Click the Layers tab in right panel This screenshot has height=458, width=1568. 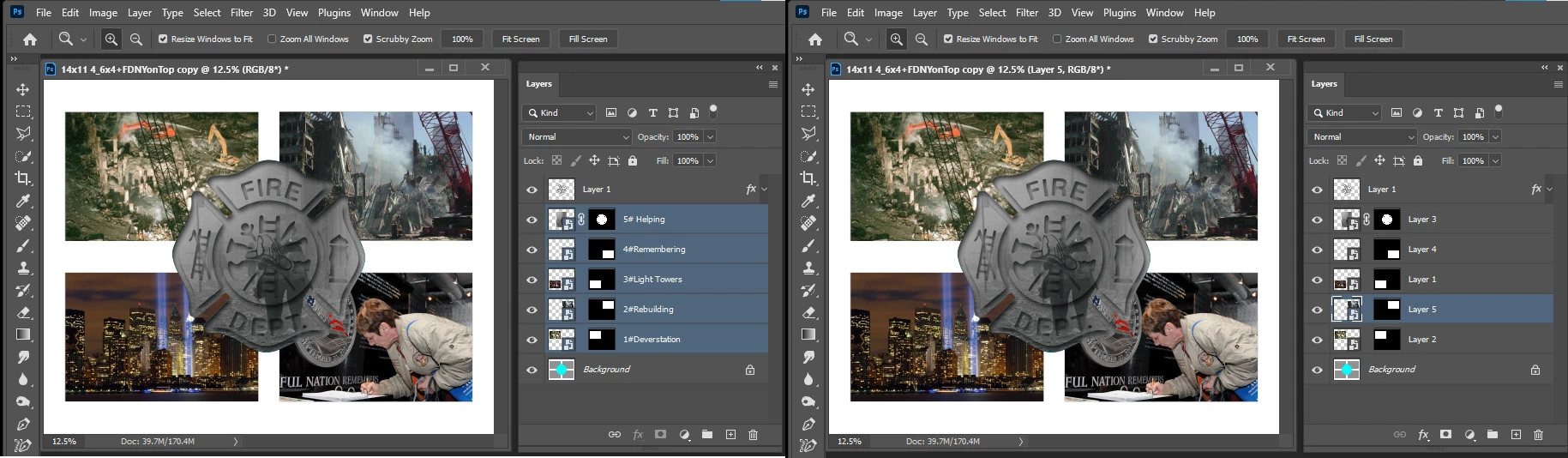(1324, 84)
